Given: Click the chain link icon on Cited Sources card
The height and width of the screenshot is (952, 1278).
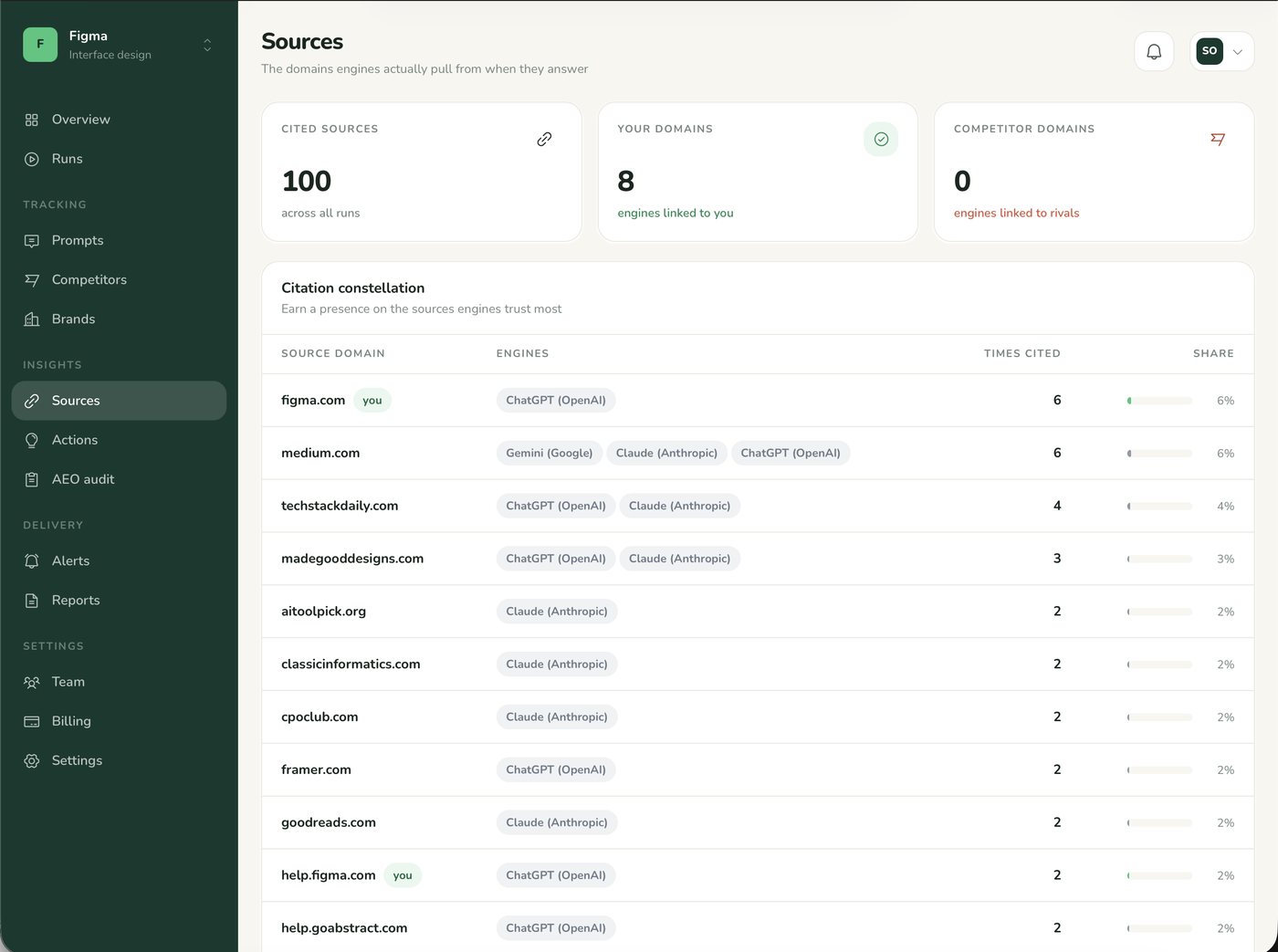Looking at the screenshot, I should (x=544, y=139).
